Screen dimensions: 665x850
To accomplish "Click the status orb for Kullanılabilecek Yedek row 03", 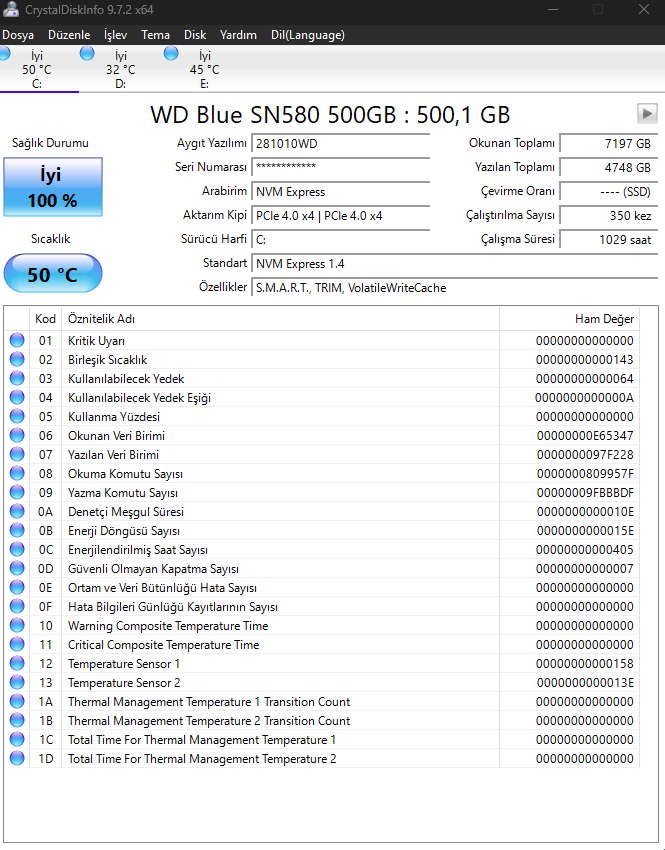I will [x=17, y=378].
